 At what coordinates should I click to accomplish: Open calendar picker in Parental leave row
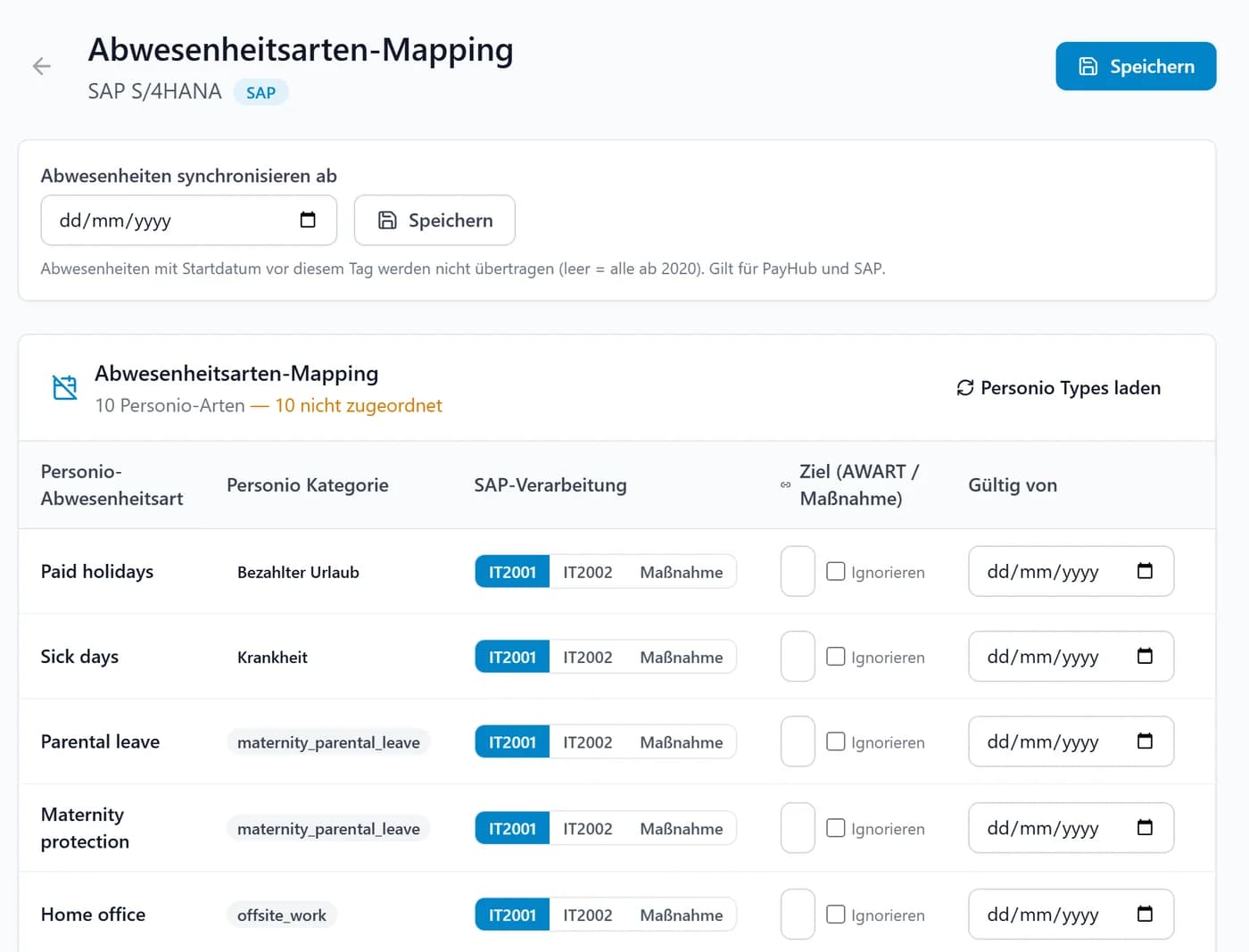1145,741
